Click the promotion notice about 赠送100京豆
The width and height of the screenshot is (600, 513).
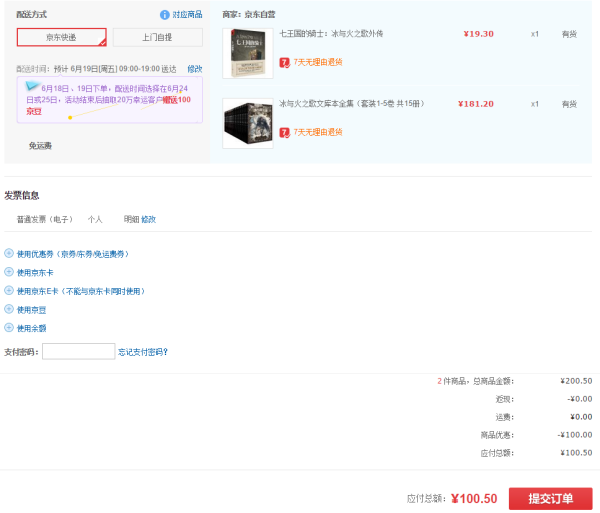click(109, 100)
